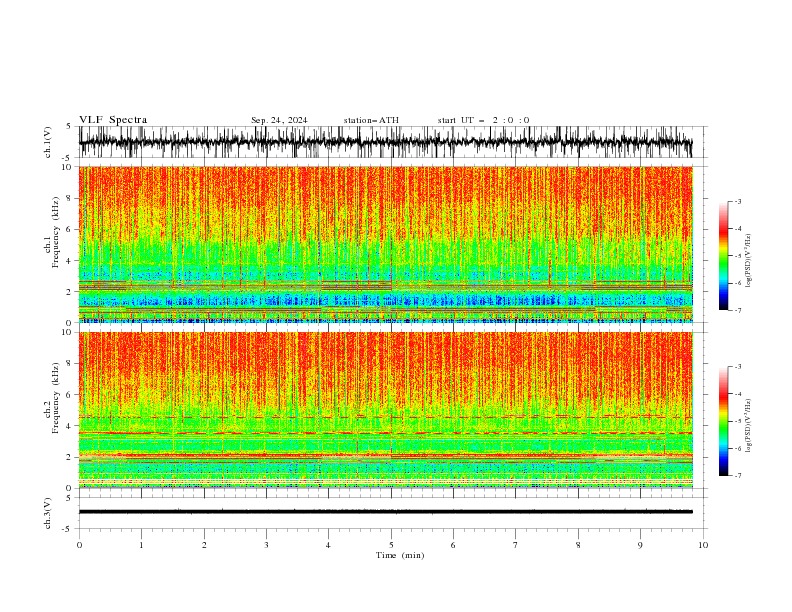Click time-axis tick label "7"
This screenshot has height=612, width=792.
pos(516,545)
